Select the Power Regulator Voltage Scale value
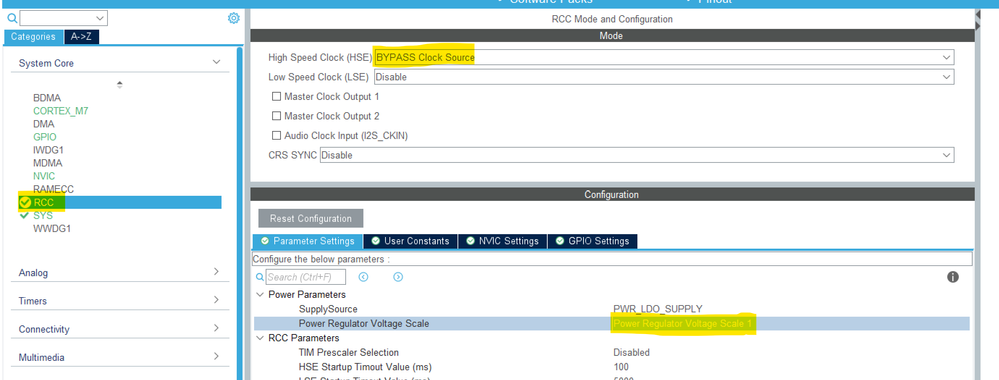999x380 pixels. click(x=683, y=324)
